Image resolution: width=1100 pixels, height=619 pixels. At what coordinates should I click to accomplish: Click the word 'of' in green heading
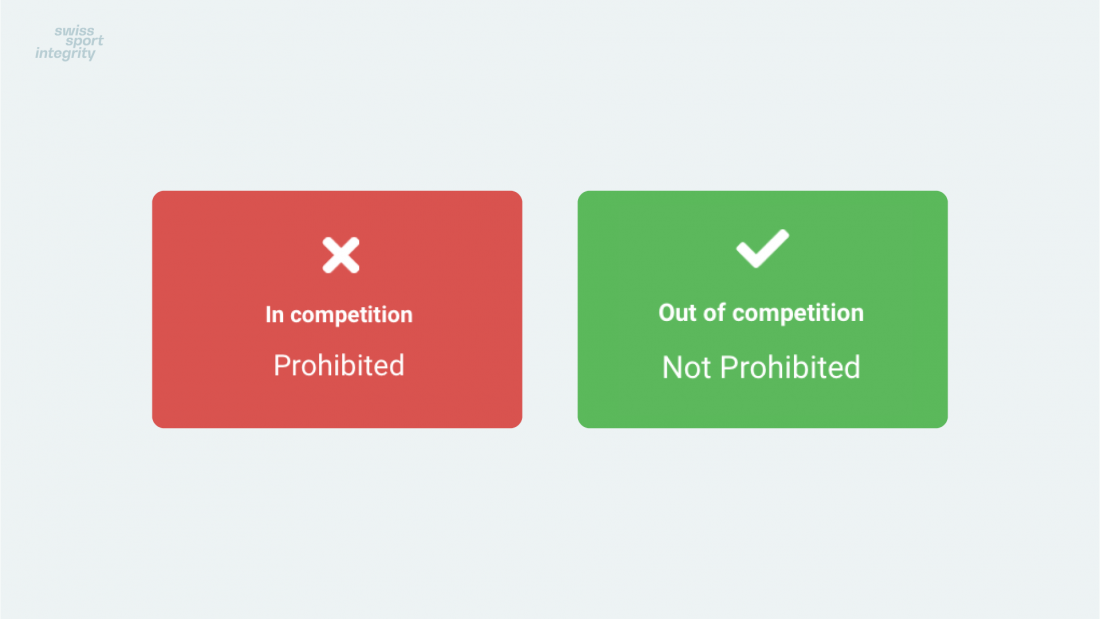point(714,313)
